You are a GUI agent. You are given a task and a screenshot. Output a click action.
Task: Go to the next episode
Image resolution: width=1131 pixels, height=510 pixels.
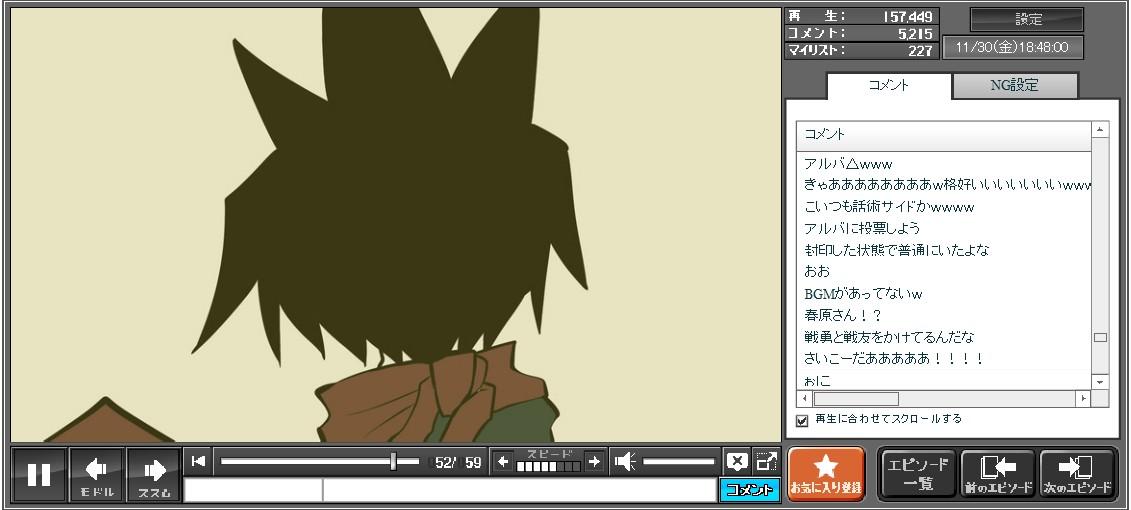pos(1078,473)
